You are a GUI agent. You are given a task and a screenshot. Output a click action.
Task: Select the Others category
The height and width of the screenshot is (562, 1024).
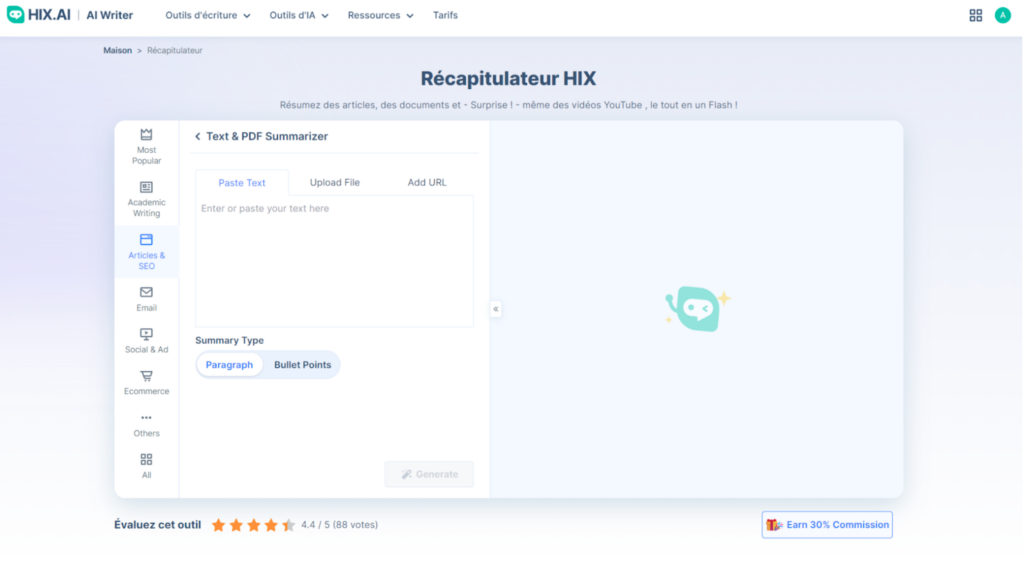click(146, 425)
